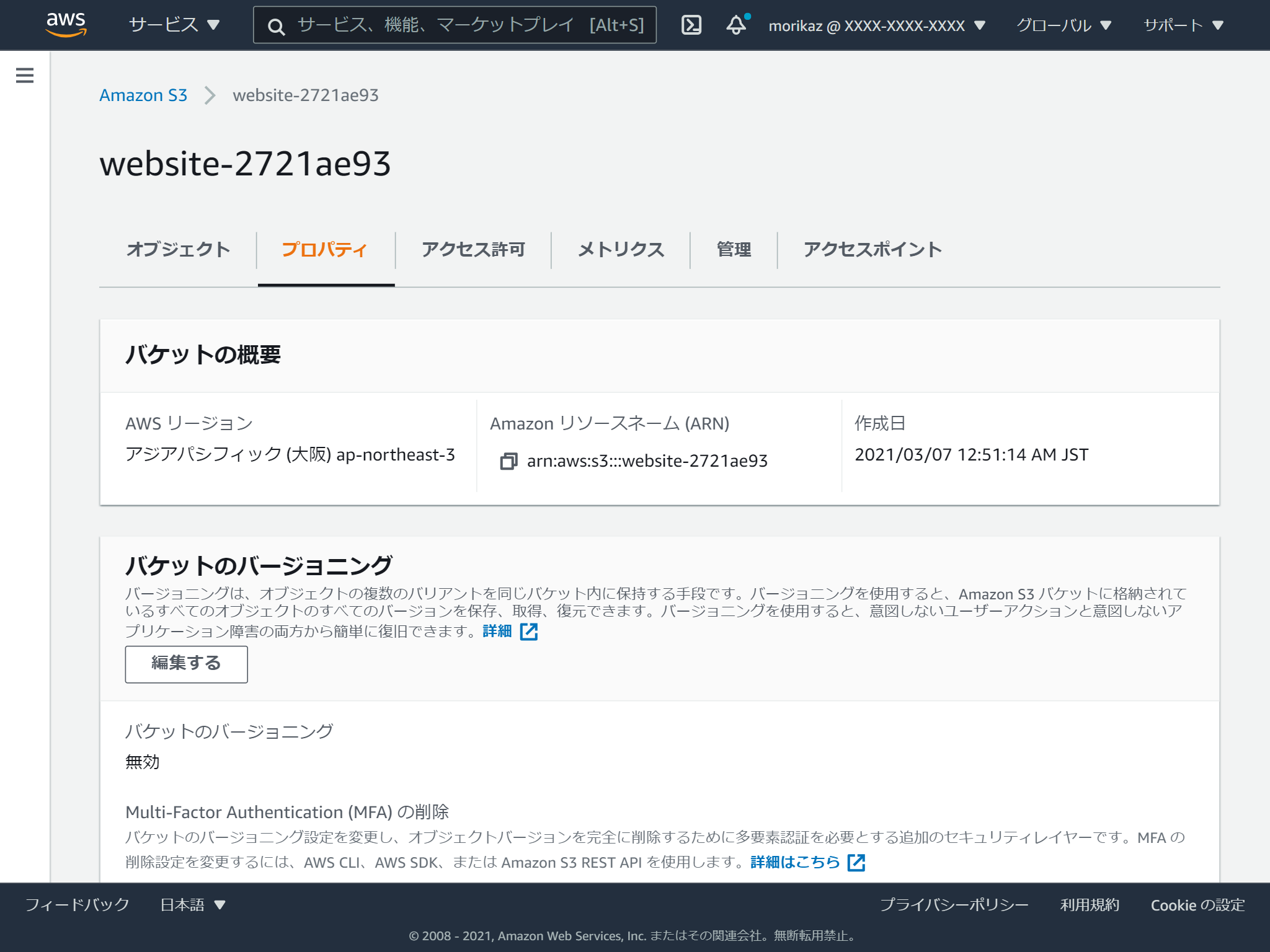Click the AWS logo to go home
The width and height of the screenshot is (1270, 952).
tap(66, 25)
